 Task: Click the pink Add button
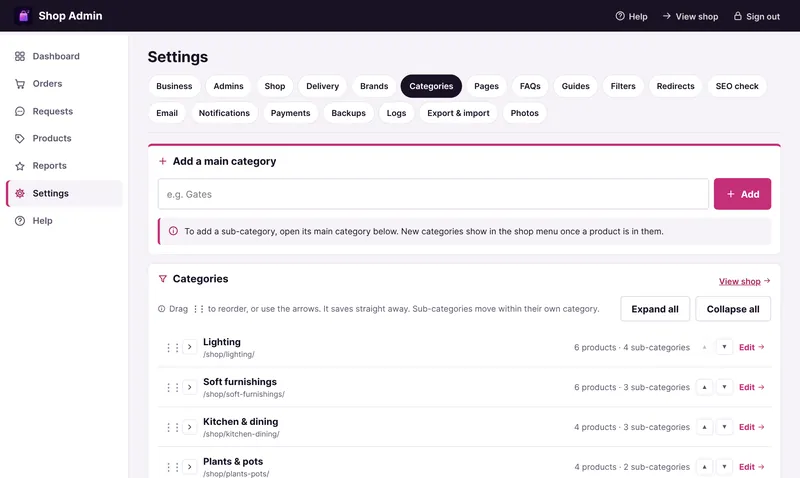(742, 194)
